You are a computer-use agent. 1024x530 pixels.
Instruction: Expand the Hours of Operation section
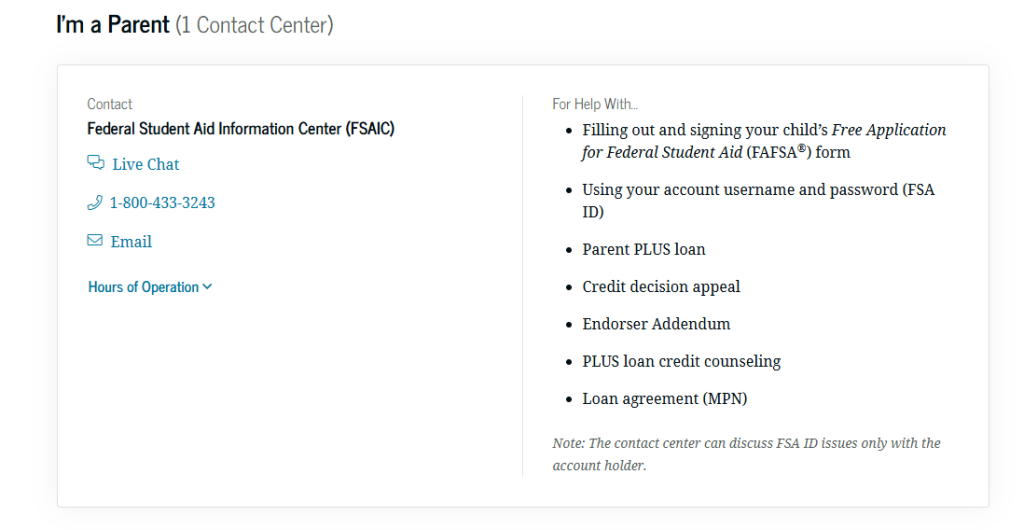click(150, 287)
